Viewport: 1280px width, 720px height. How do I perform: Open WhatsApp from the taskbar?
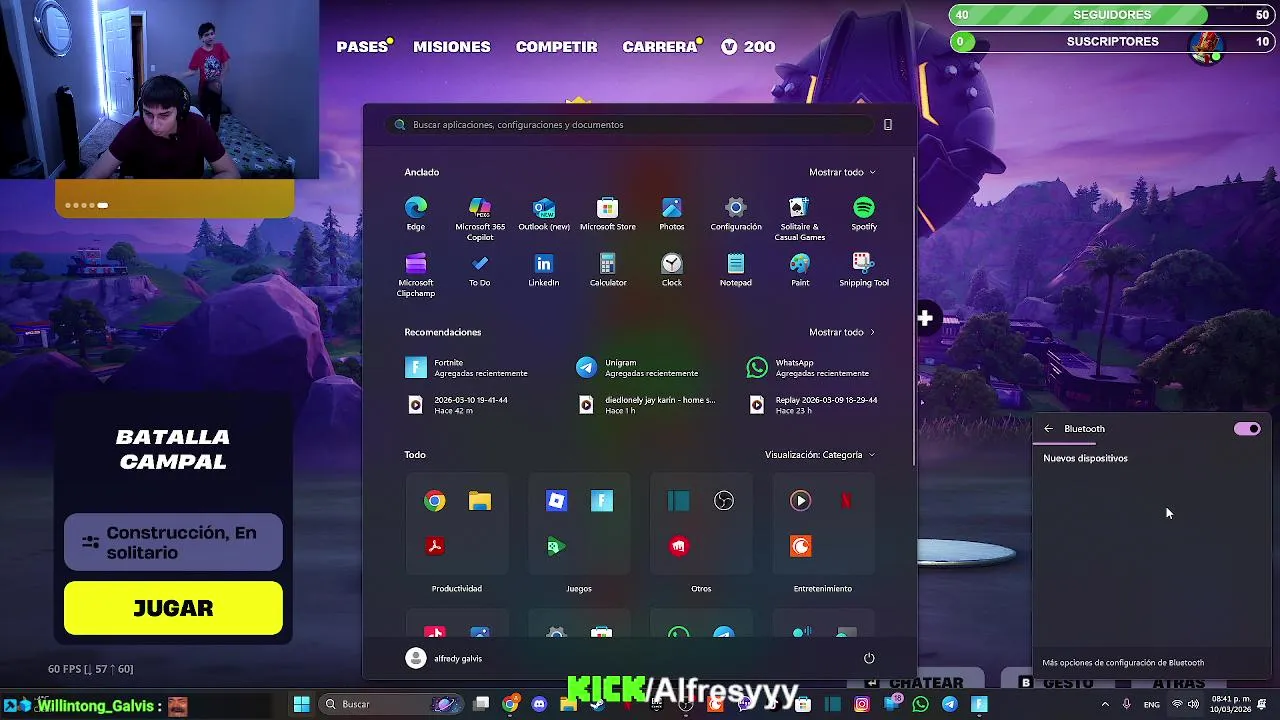pos(921,704)
